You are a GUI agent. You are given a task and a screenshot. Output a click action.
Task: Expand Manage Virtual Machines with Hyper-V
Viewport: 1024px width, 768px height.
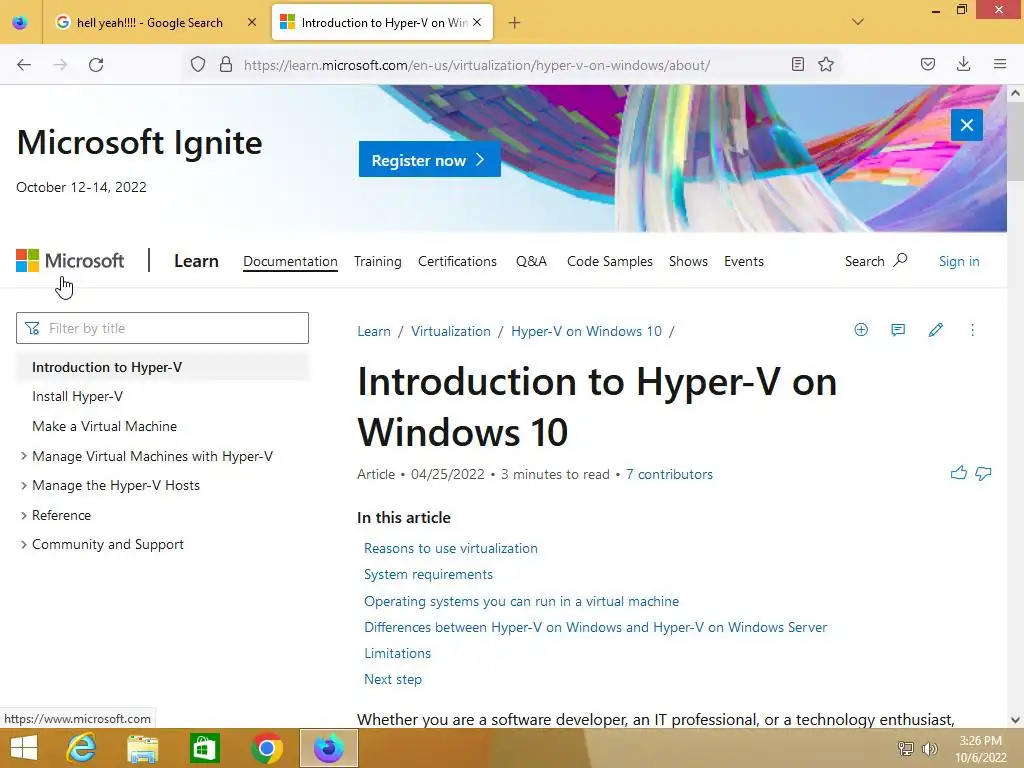[24, 456]
